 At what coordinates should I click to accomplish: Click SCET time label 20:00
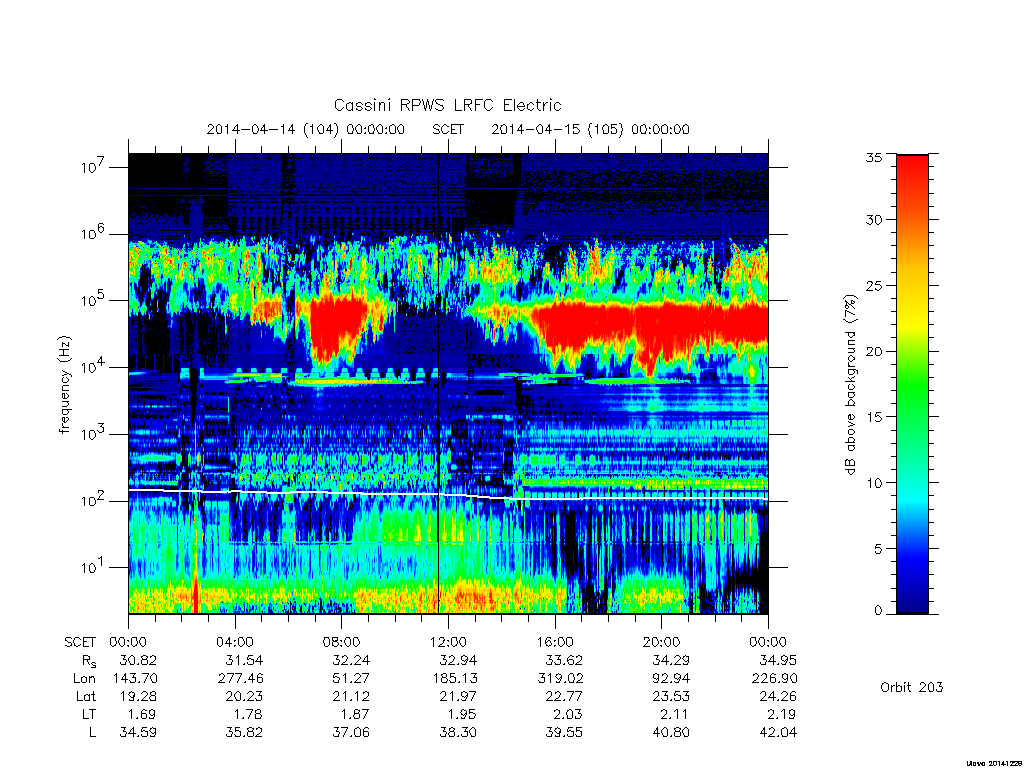(662, 642)
